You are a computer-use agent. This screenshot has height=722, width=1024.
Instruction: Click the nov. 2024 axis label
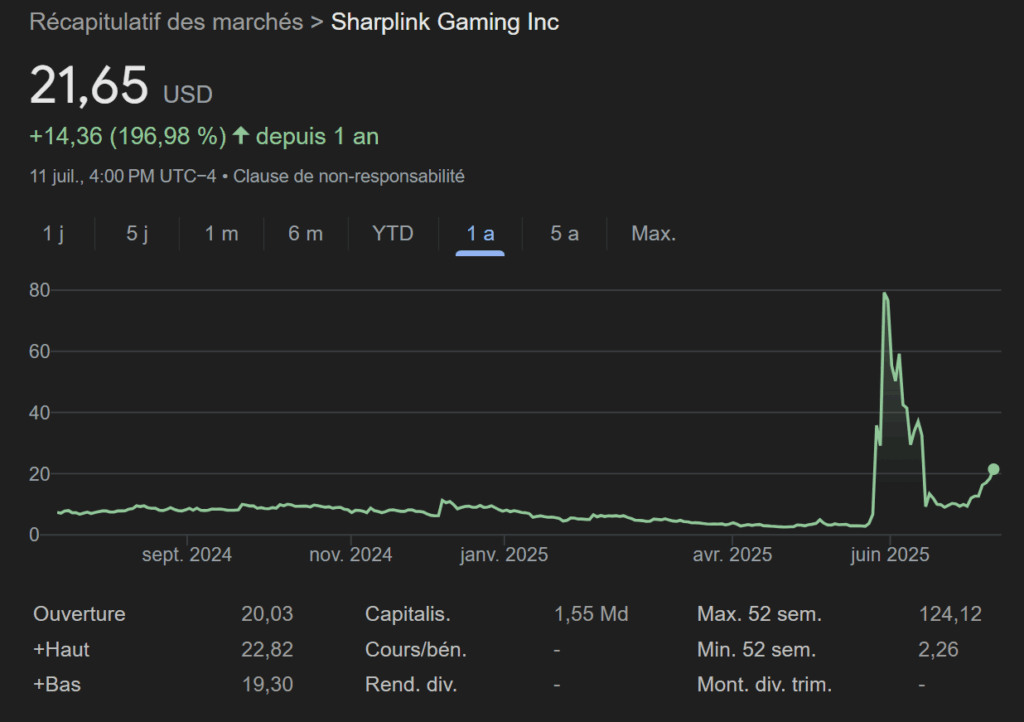click(x=351, y=555)
